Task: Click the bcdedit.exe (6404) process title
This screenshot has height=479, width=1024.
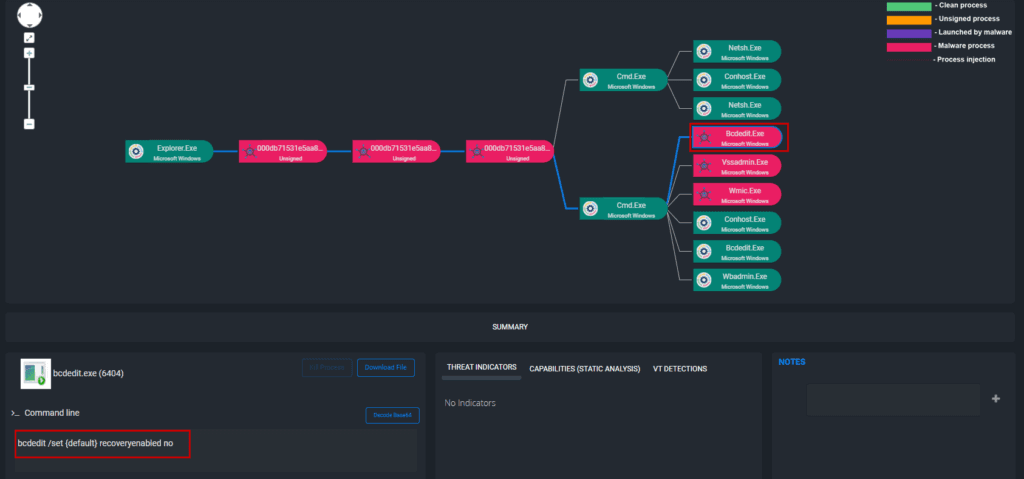Action: click(x=88, y=374)
